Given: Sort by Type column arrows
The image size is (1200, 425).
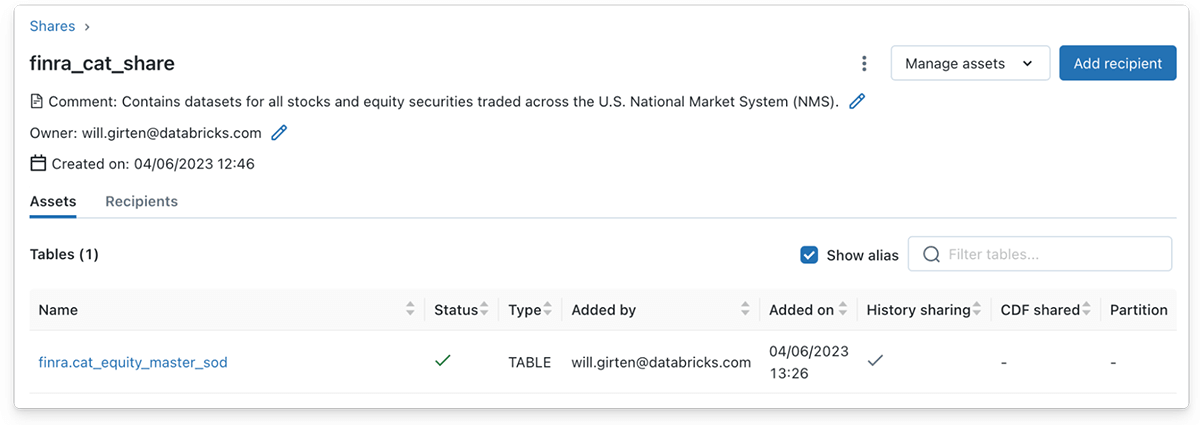Looking at the screenshot, I should [548, 310].
